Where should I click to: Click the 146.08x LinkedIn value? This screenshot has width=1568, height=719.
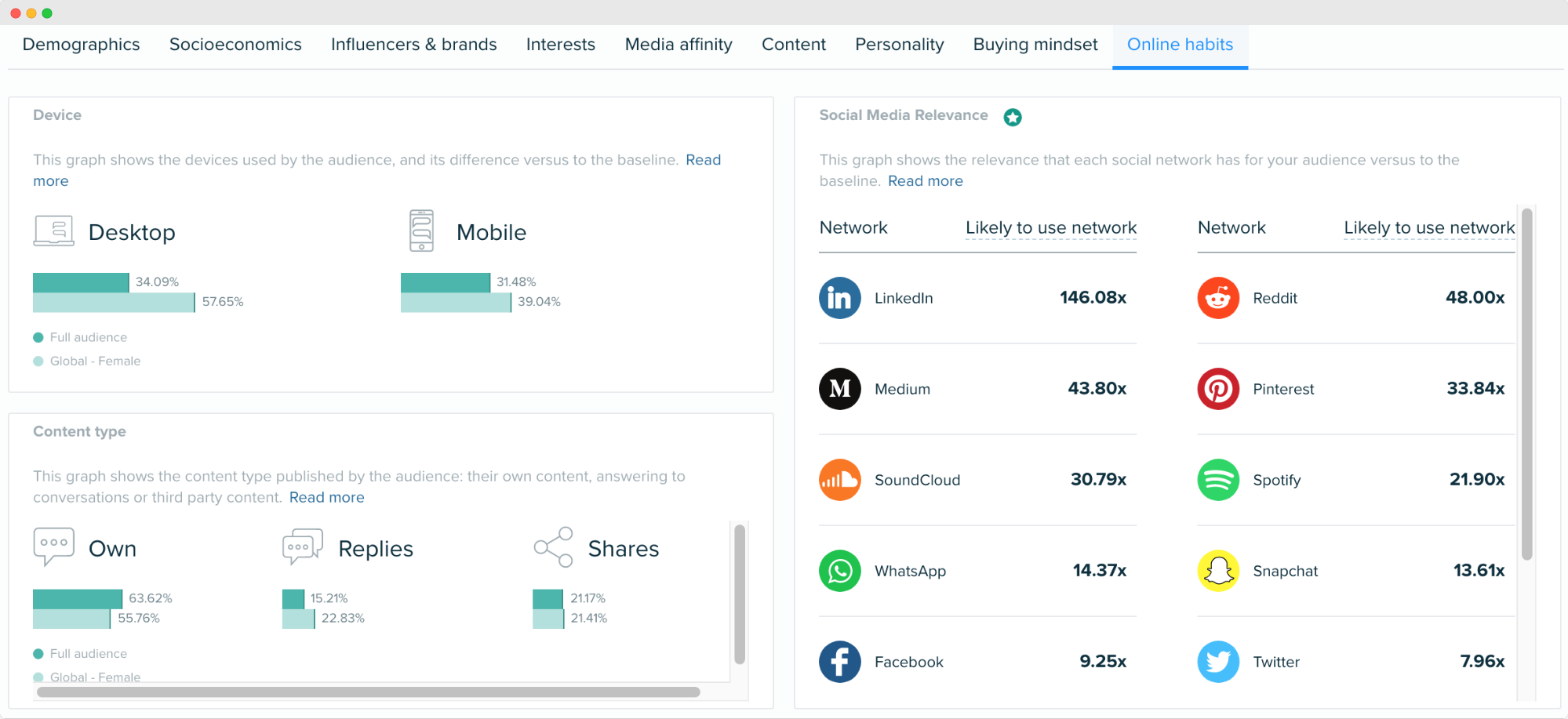(1093, 297)
